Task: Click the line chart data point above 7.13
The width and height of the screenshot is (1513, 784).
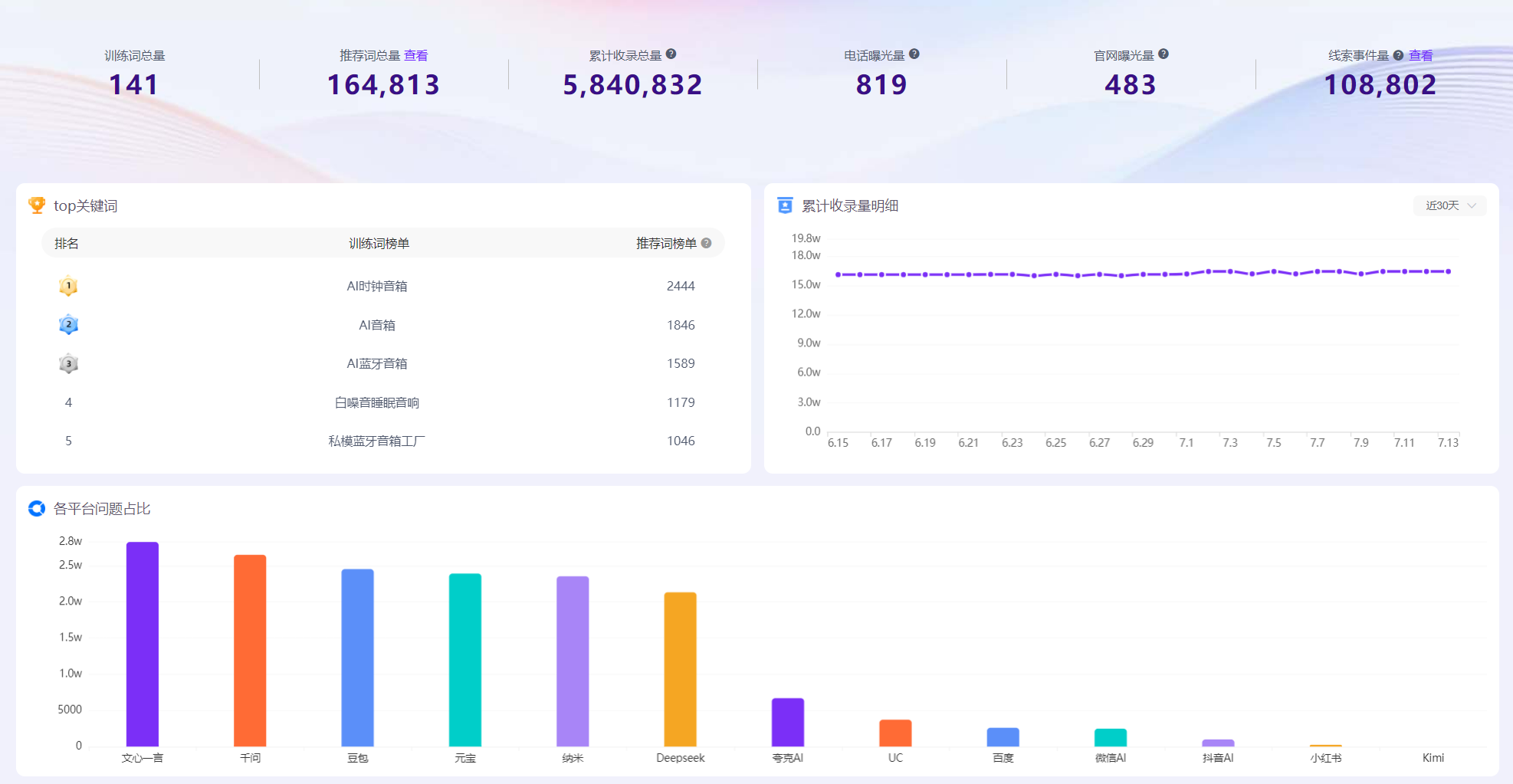Action: pos(1448,271)
